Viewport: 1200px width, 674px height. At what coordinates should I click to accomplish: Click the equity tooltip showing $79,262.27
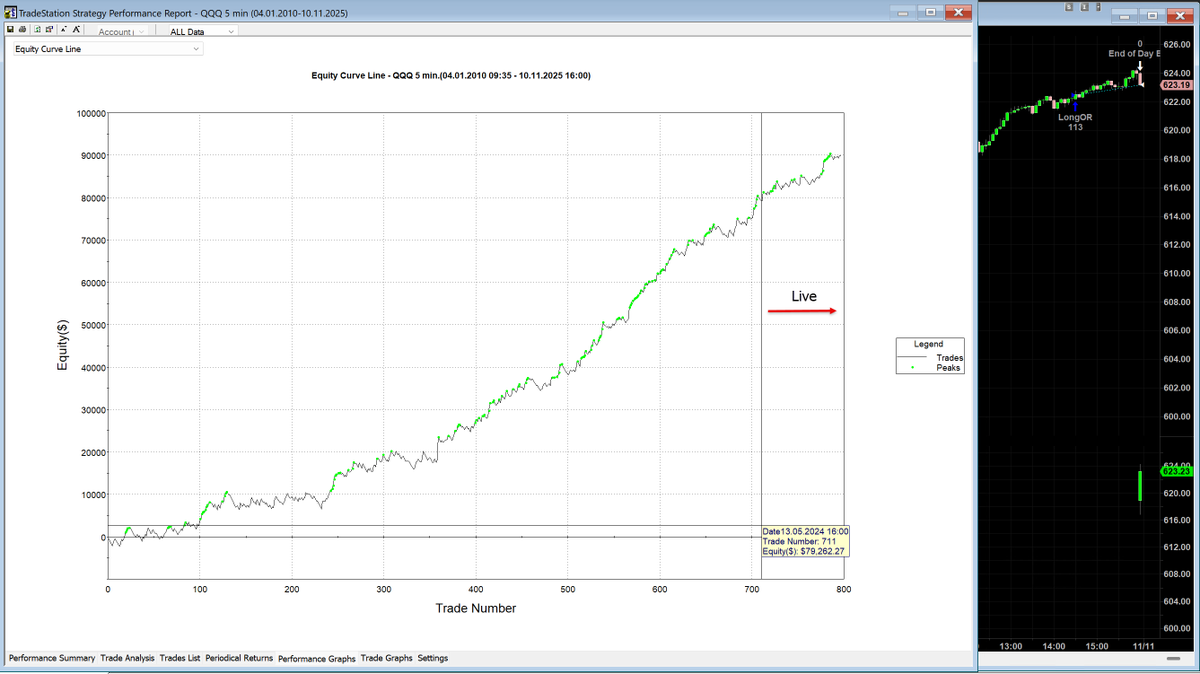pos(804,541)
